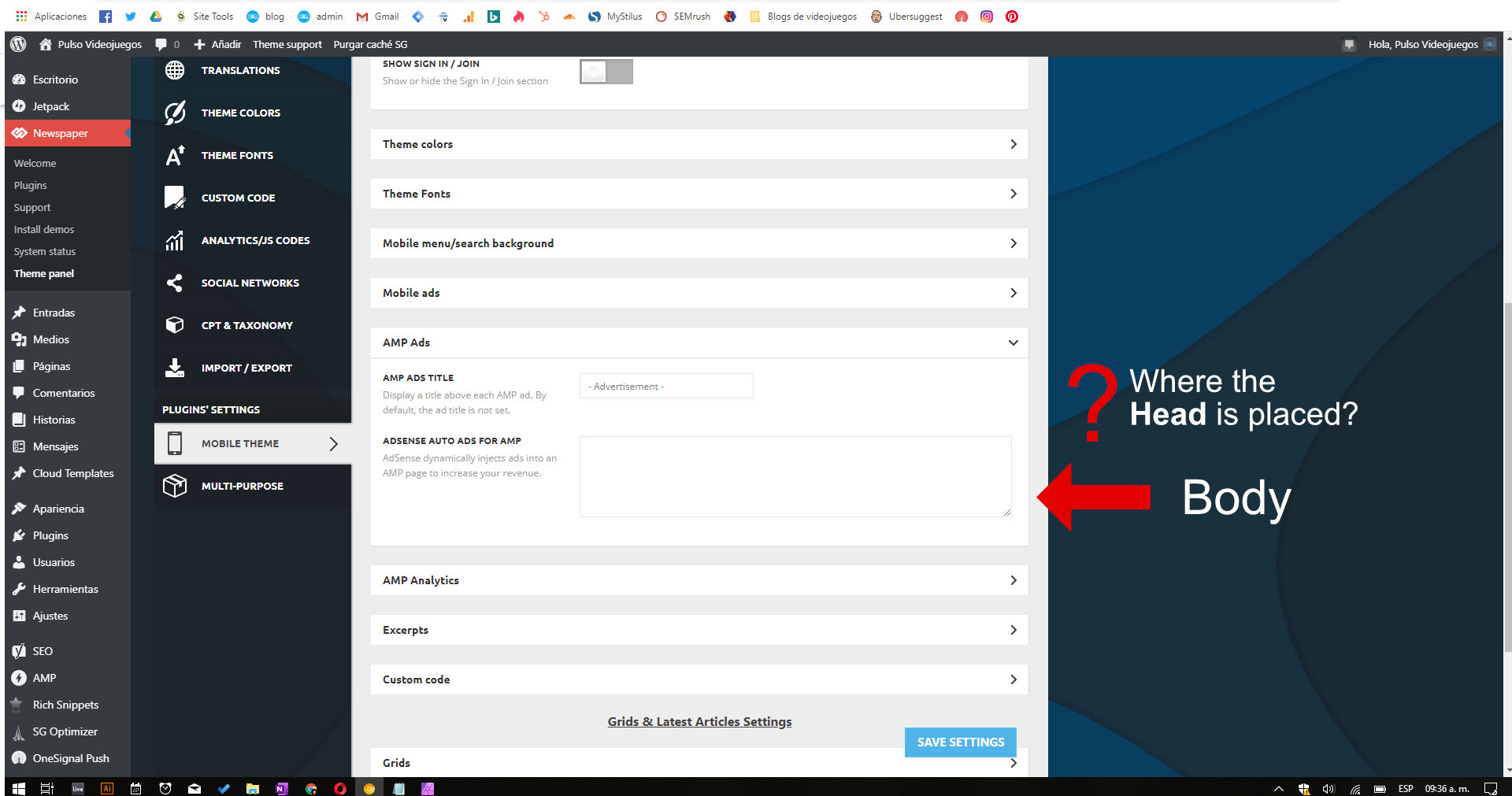The width and height of the screenshot is (1512, 796).
Task: Click the Analytics/JS Codes chart icon
Action: [175, 240]
